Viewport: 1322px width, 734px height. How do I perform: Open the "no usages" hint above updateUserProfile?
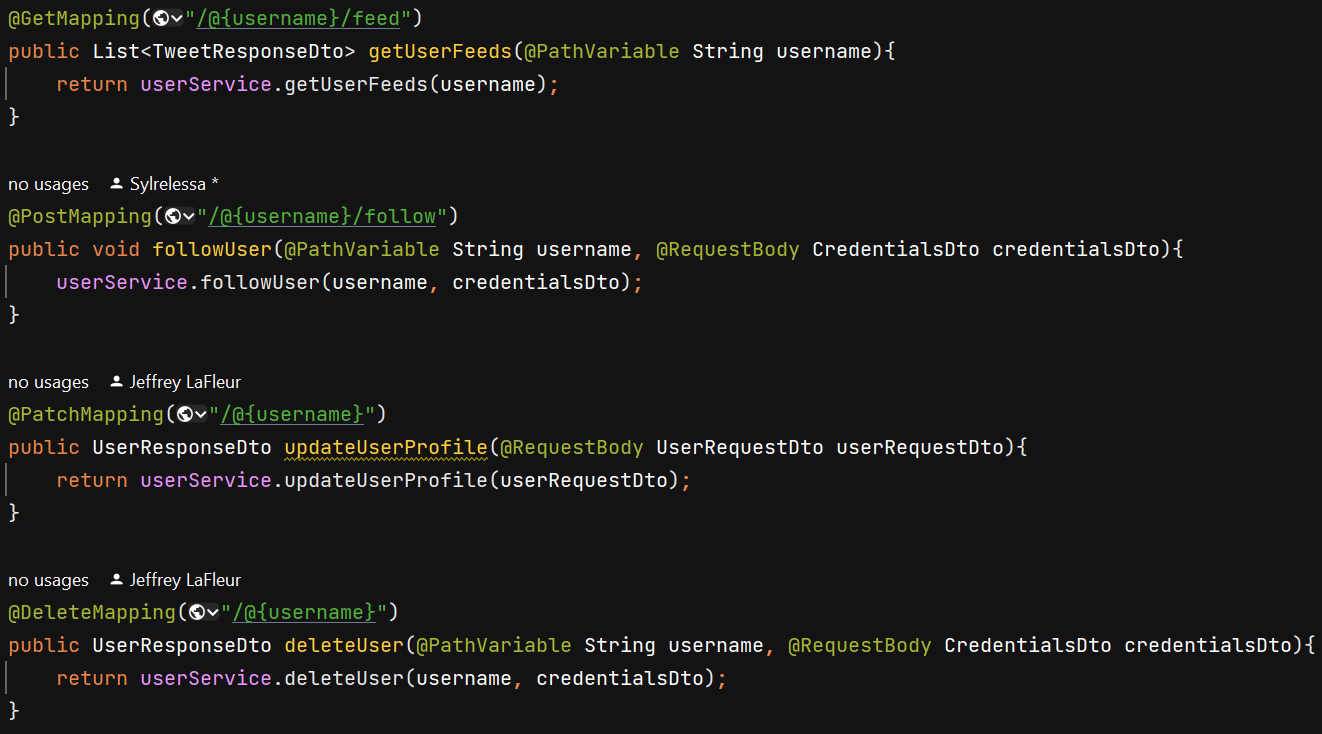(48, 382)
